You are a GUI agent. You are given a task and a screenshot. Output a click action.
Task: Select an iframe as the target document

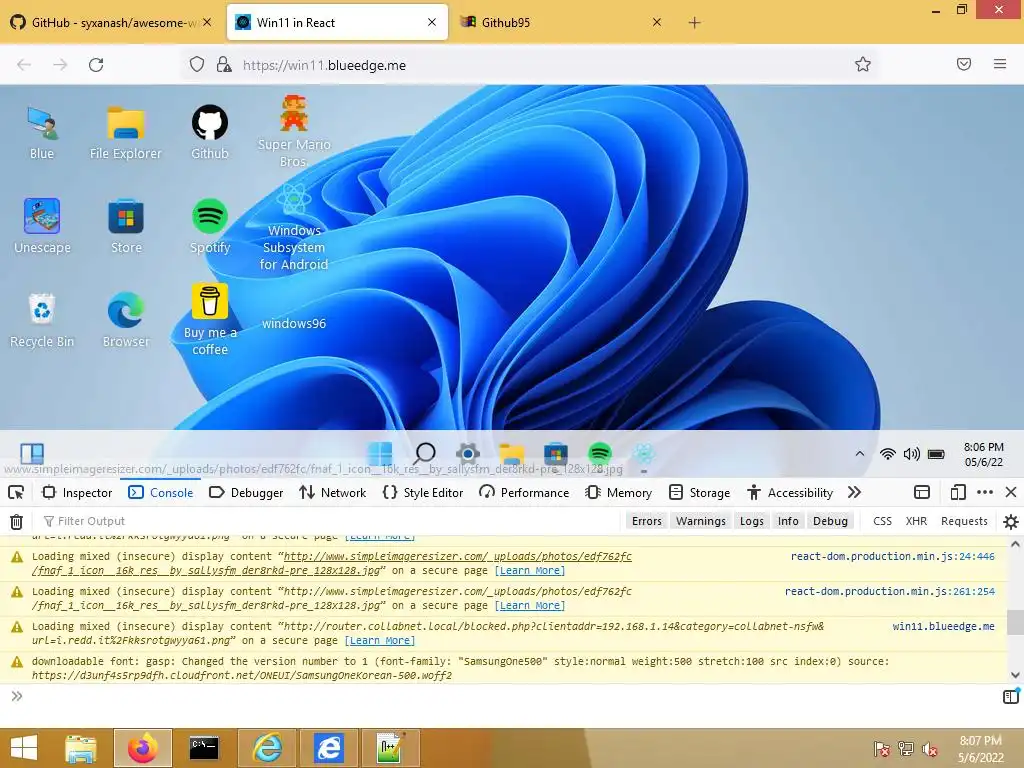[x=921, y=492]
